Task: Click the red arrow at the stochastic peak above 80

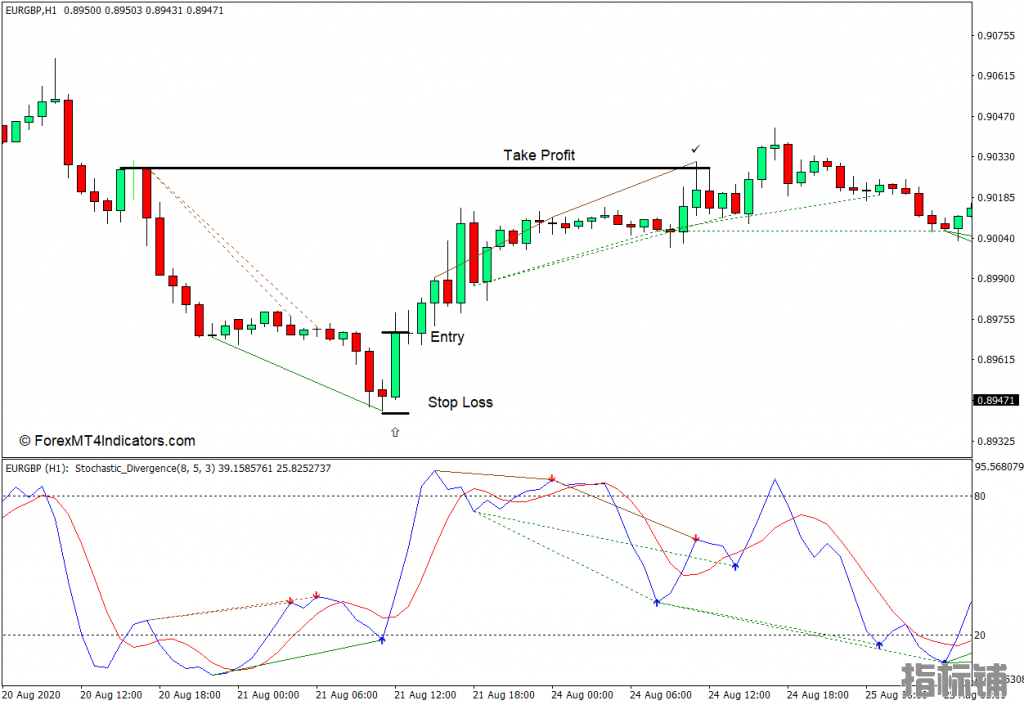Action: coord(552,479)
